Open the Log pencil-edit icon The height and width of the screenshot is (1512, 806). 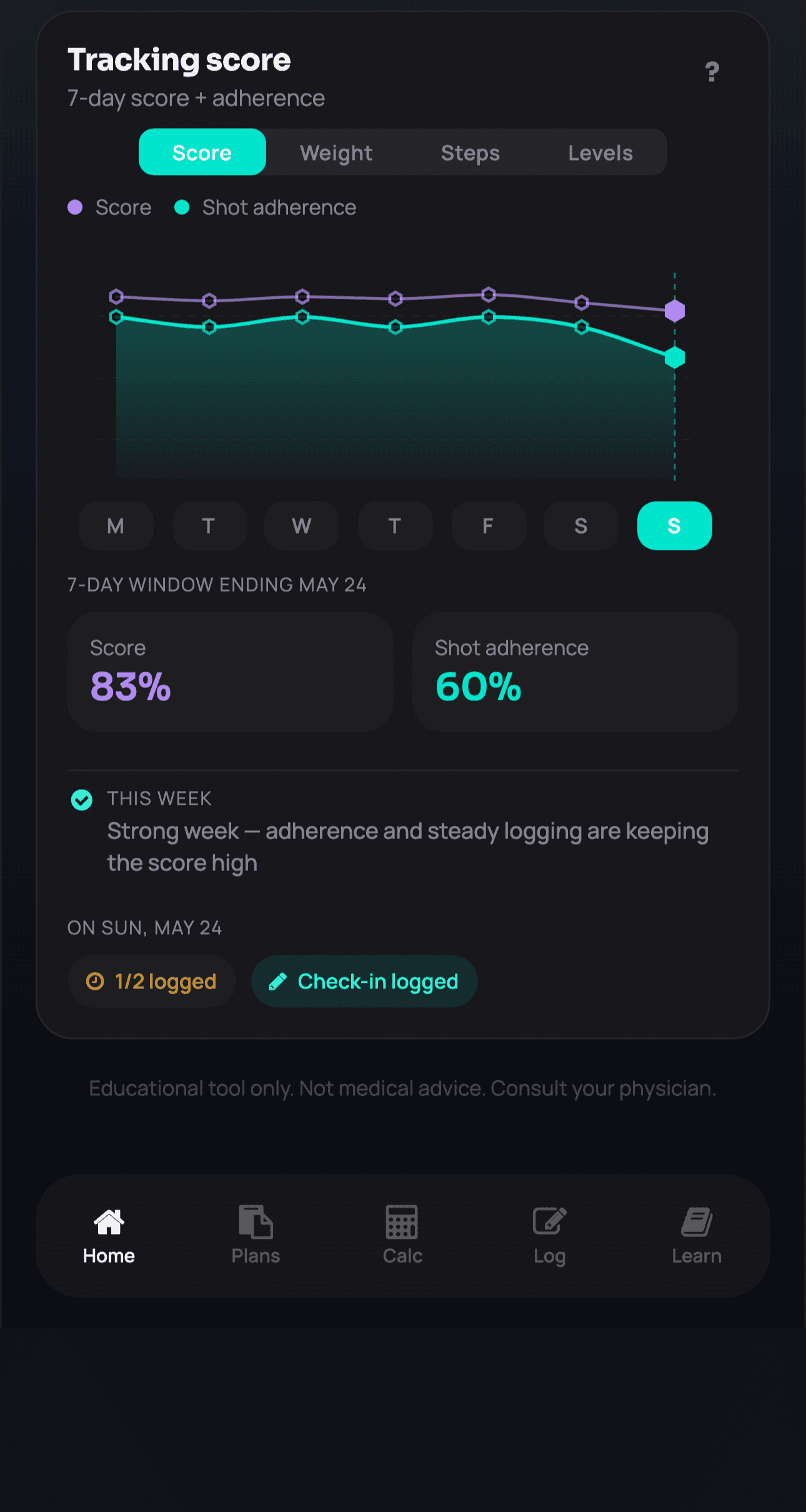(x=549, y=1221)
